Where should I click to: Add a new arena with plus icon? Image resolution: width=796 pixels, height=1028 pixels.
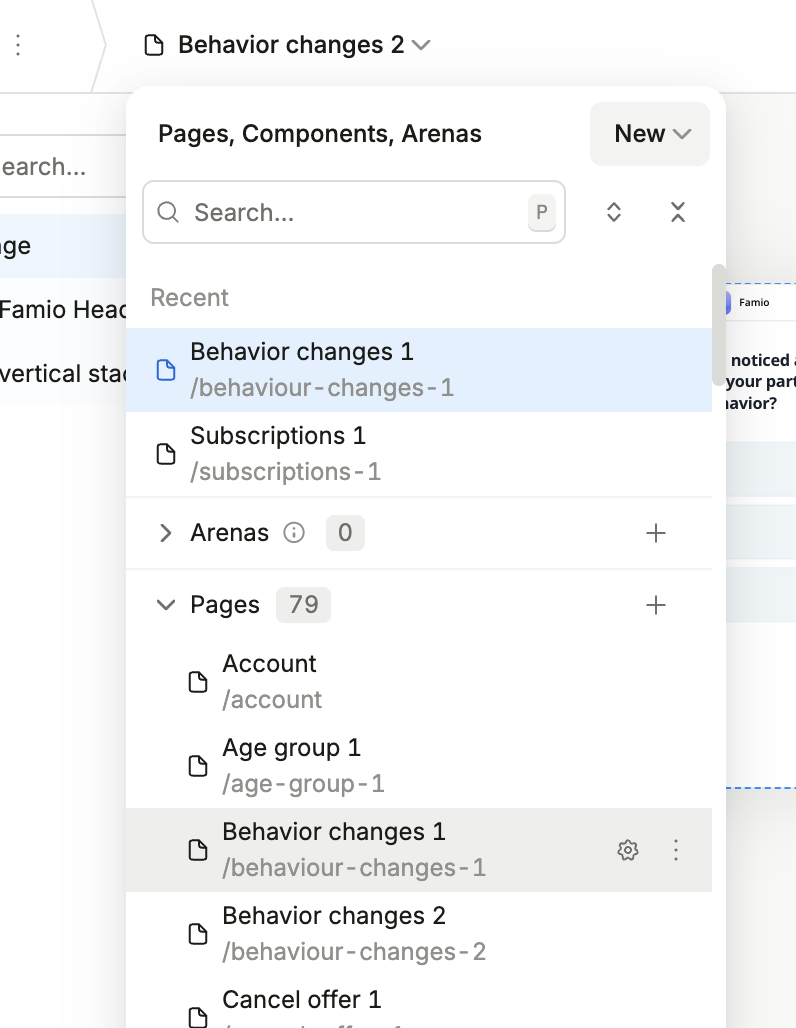656,533
